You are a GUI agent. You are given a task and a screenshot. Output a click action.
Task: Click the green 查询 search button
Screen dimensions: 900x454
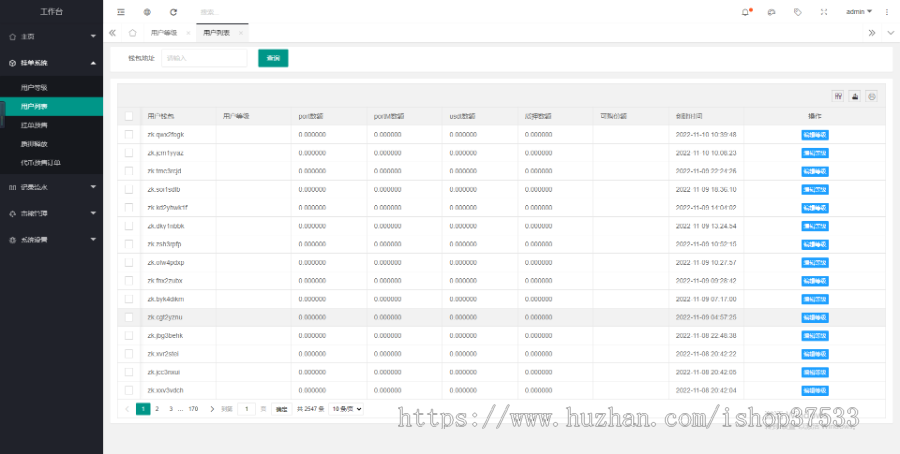coord(273,58)
